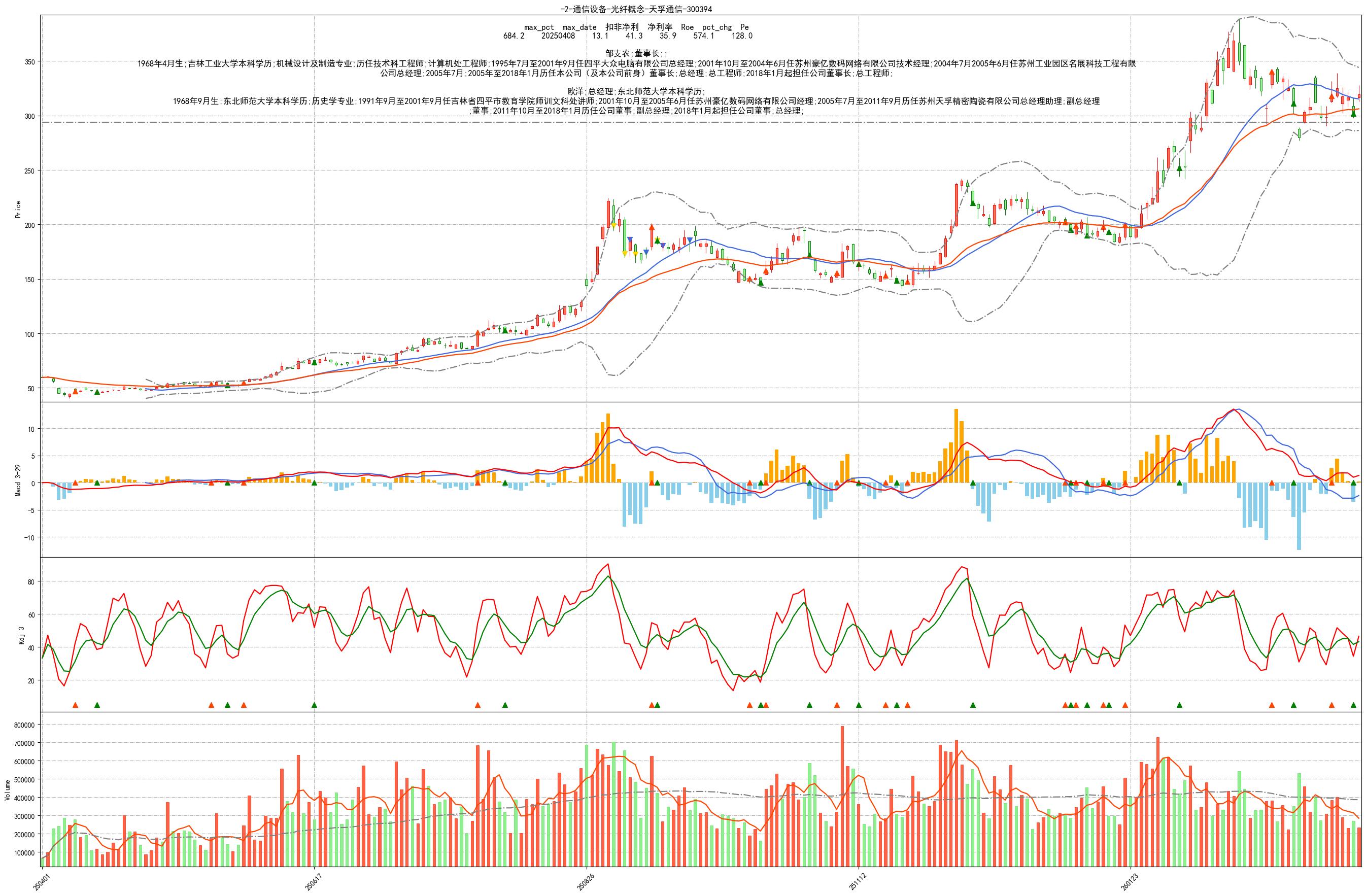Select the 250401 date label
Viewport: 1366px width, 896px height.
pos(41,882)
